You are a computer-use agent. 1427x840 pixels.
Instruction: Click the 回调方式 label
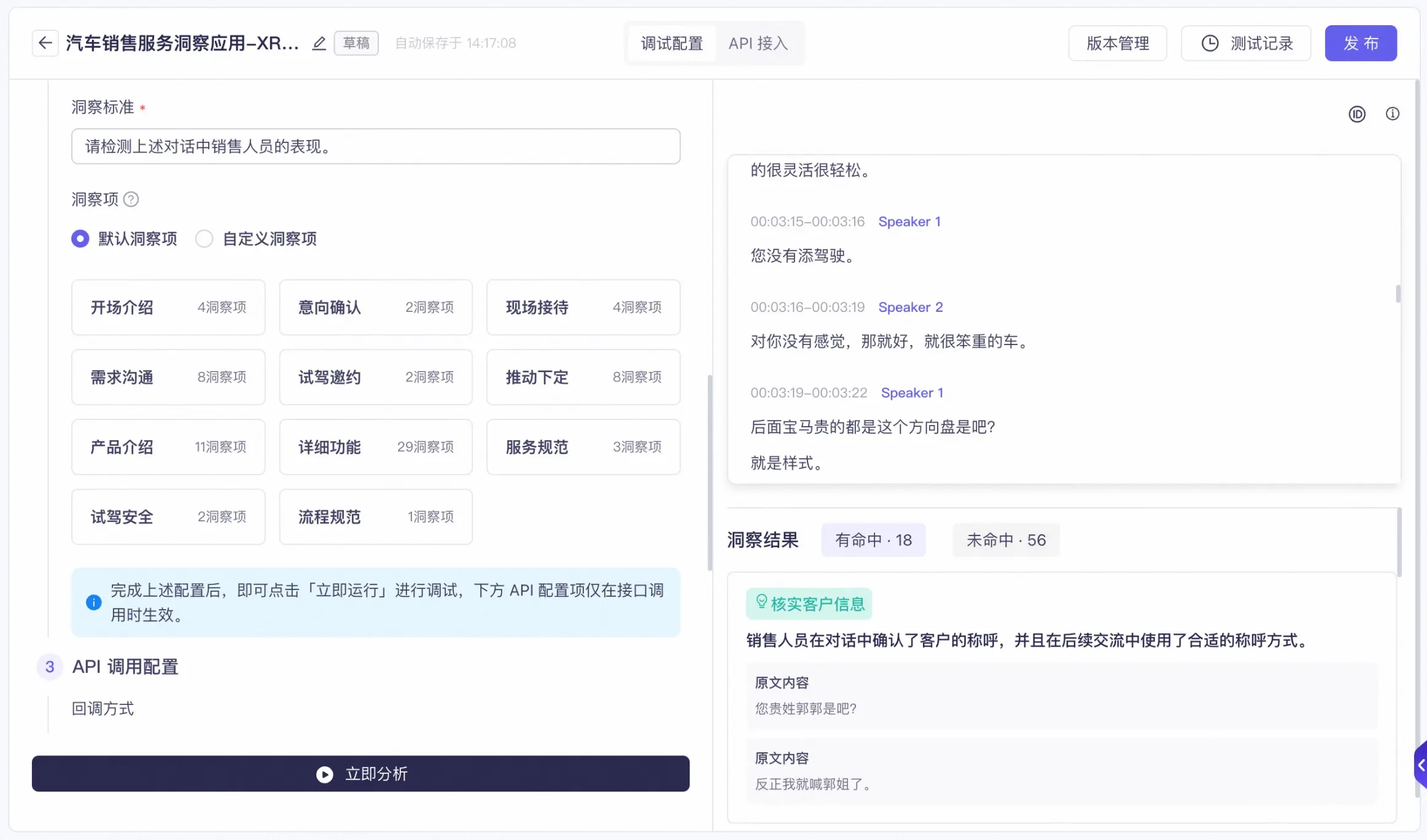103,709
